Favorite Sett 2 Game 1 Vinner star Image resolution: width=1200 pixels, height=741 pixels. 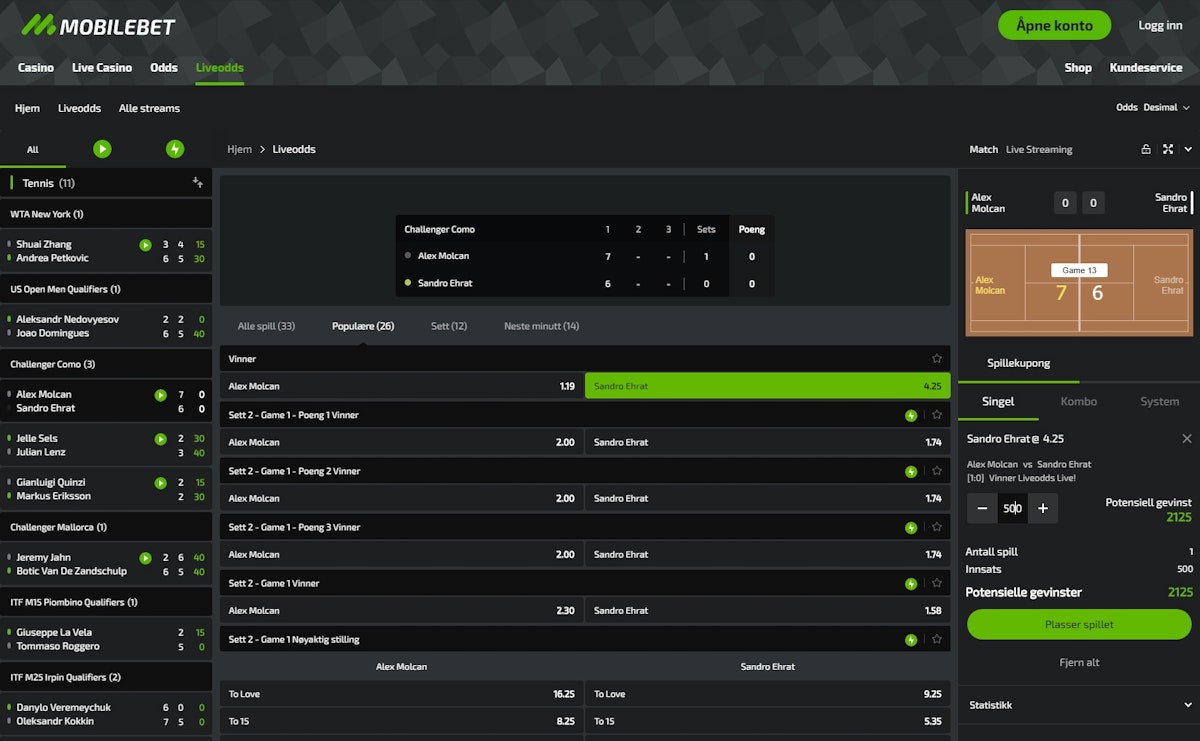point(937,583)
